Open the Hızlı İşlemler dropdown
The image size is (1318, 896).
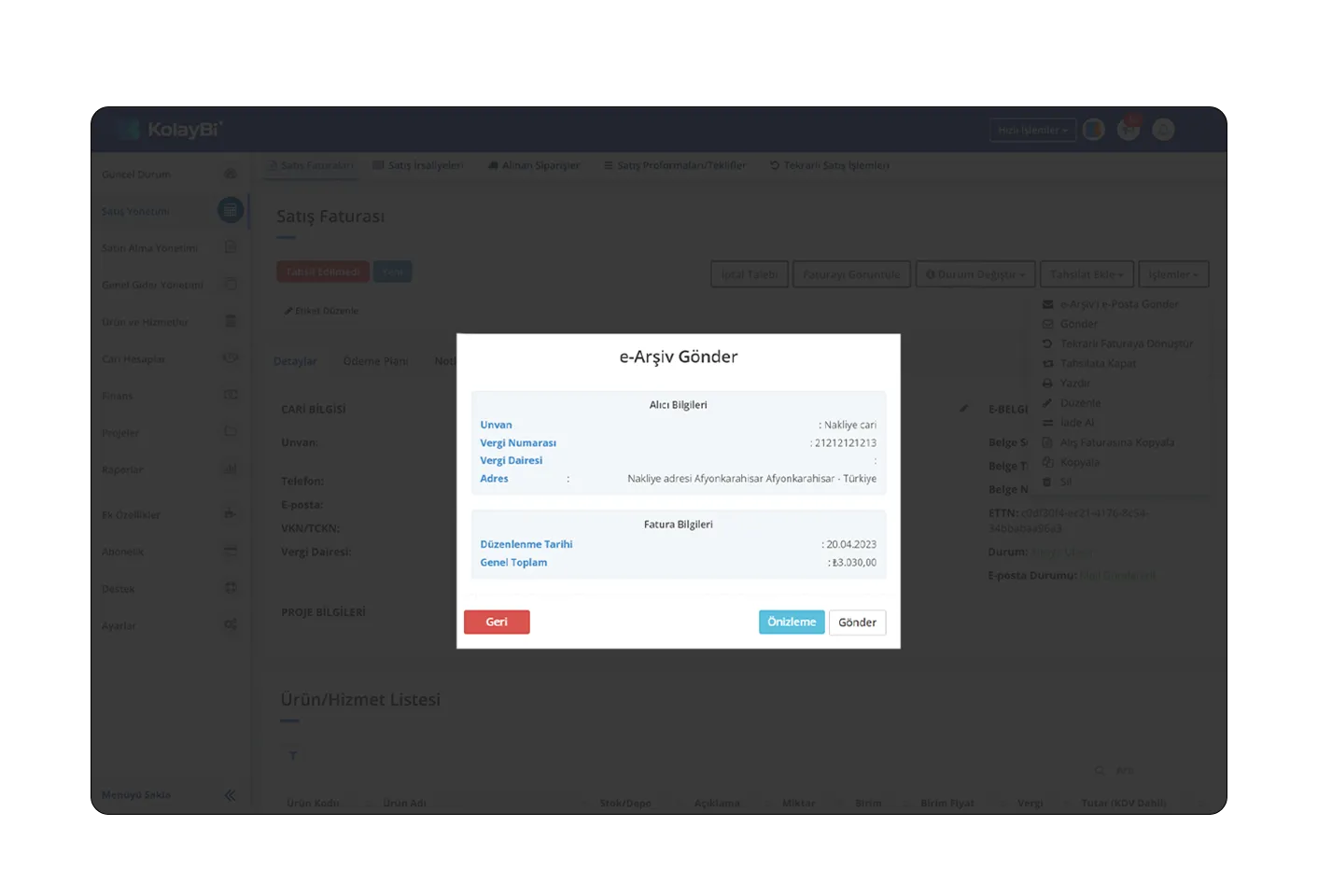[1033, 130]
